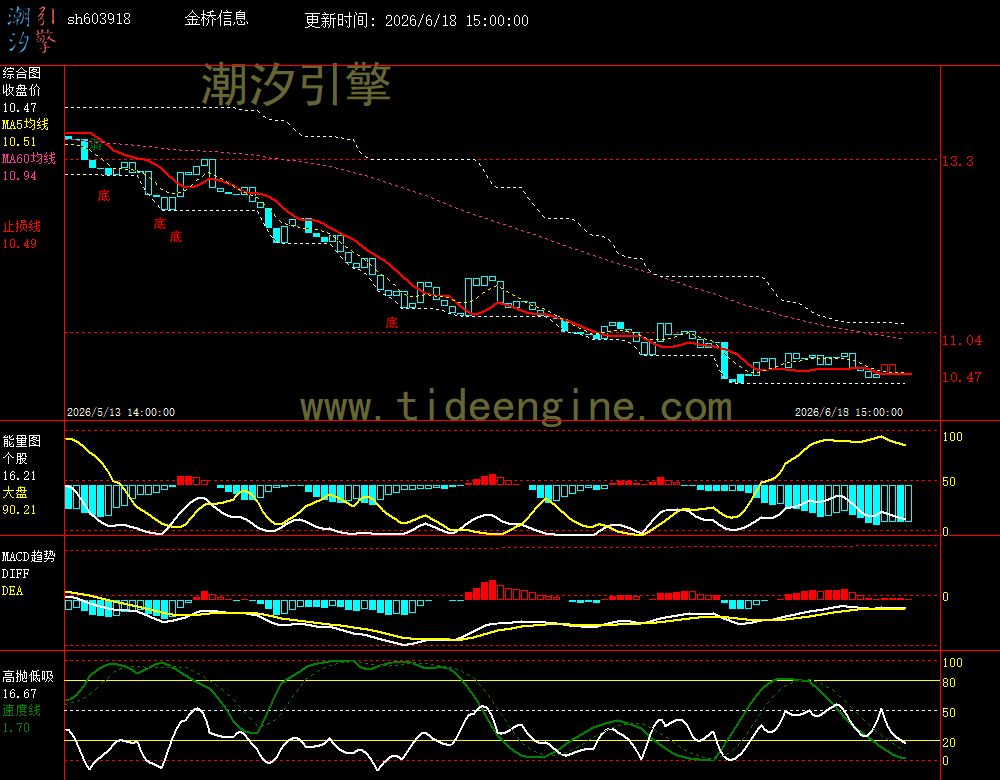This screenshot has width=1000, height=780.
Task: Click the 11.04 price axis label
Action: point(962,340)
